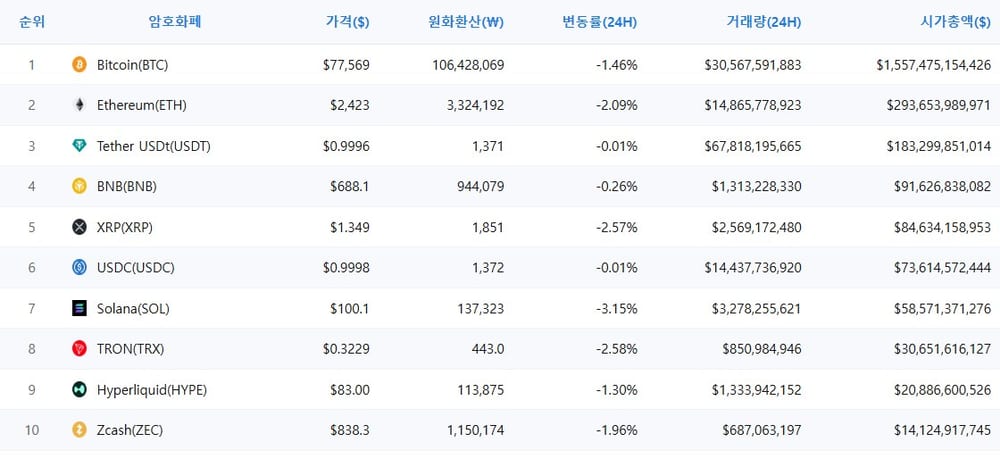
Task: Click Ethereum market cap $293,653,989,971
Action: click(x=939, y=106)
